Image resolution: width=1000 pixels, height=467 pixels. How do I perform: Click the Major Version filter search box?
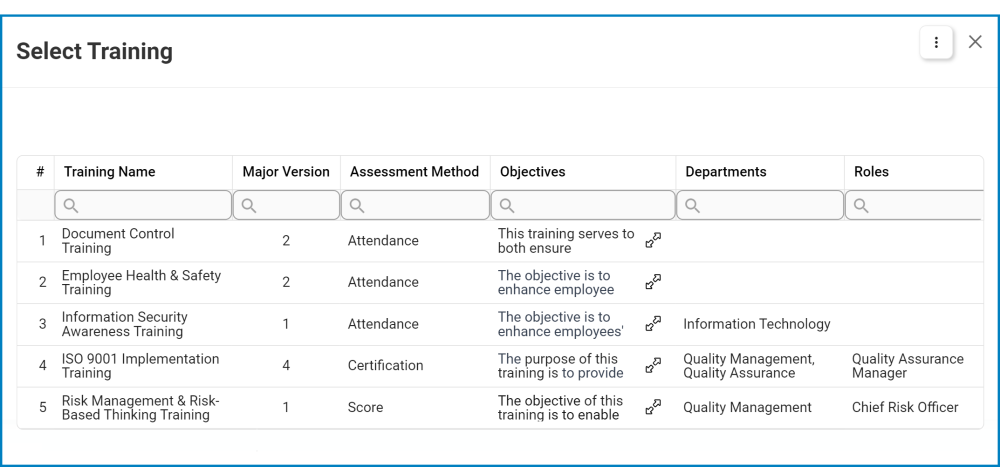[x=286, y=206]
